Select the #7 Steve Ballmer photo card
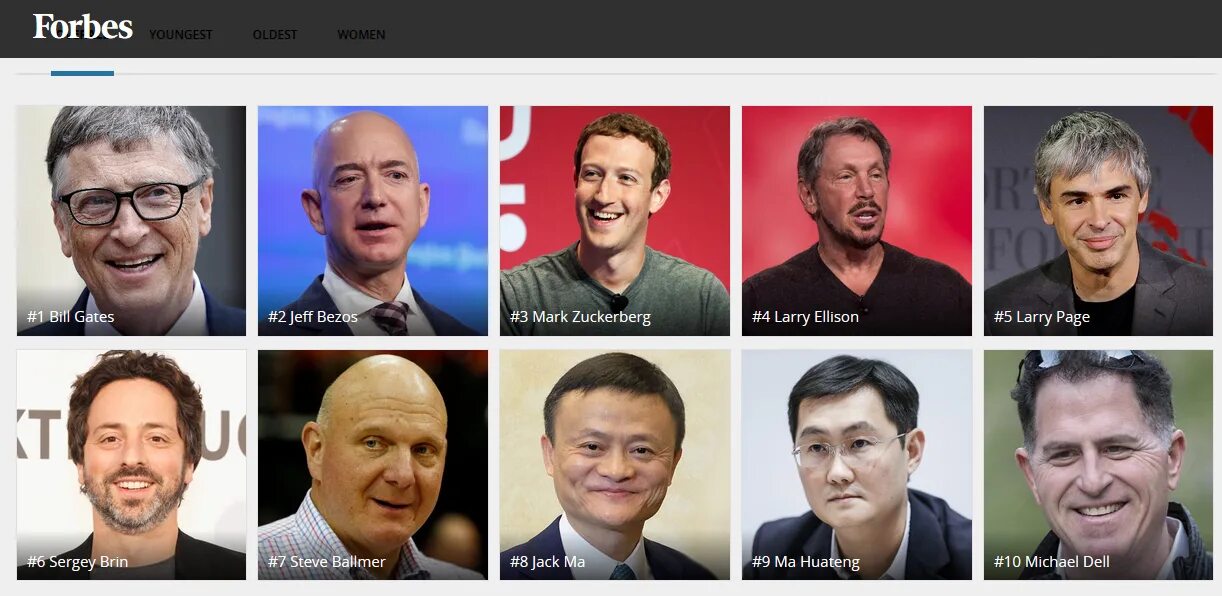This screenshot has height=596, width=1222. [x=373, y=465]
